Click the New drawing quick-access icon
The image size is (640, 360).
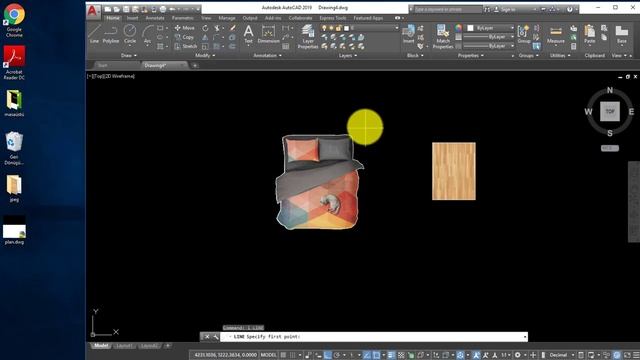pyautogui.click(x=108, y=9)
